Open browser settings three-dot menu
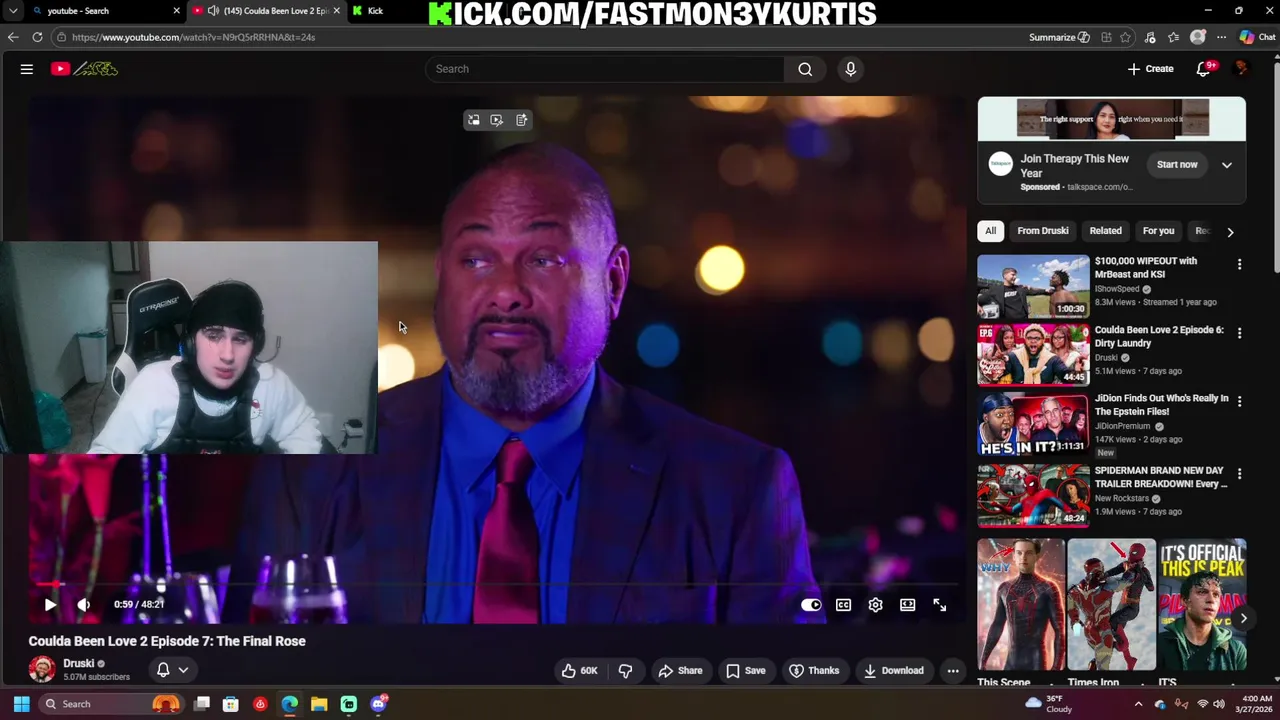The height and width of the screenshot is (720, 1280). [1221, 37]
